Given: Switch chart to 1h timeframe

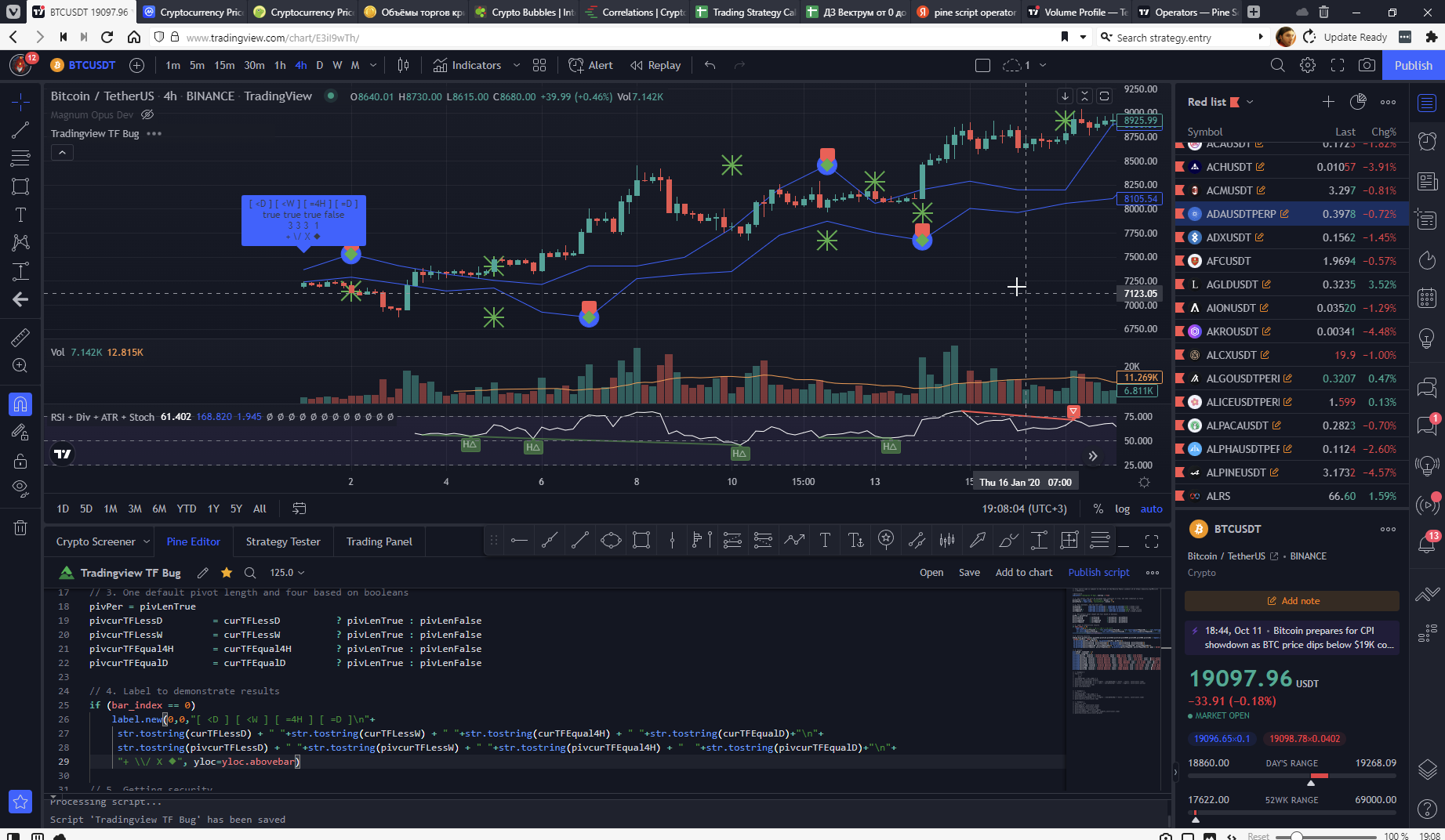Looking at the screenshot, I should tap(280, 65).
